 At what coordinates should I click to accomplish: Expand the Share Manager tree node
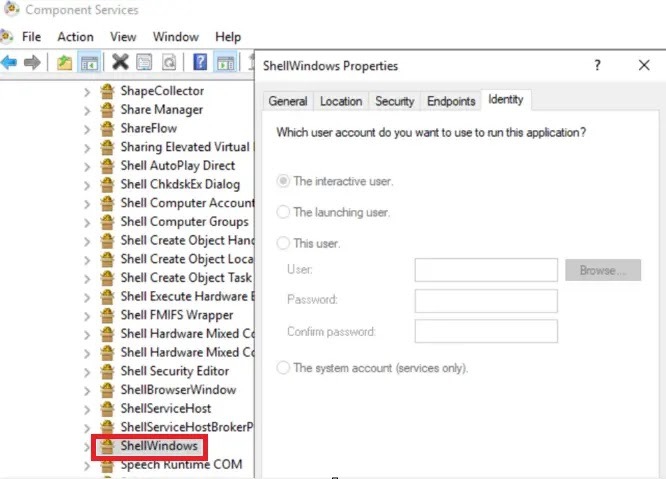pos(87,110)
